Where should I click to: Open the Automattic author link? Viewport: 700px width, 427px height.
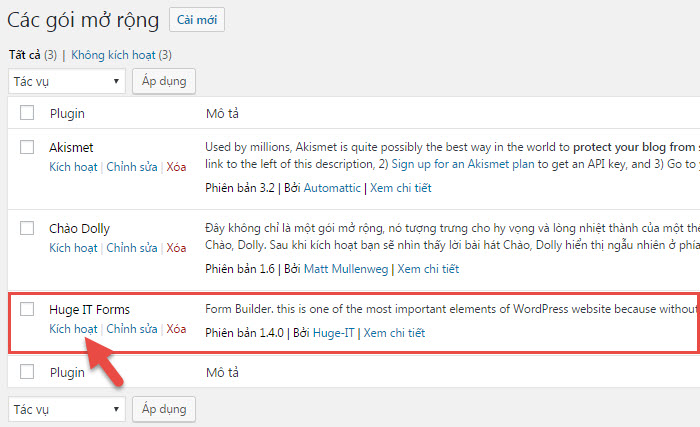pos(332,188)
